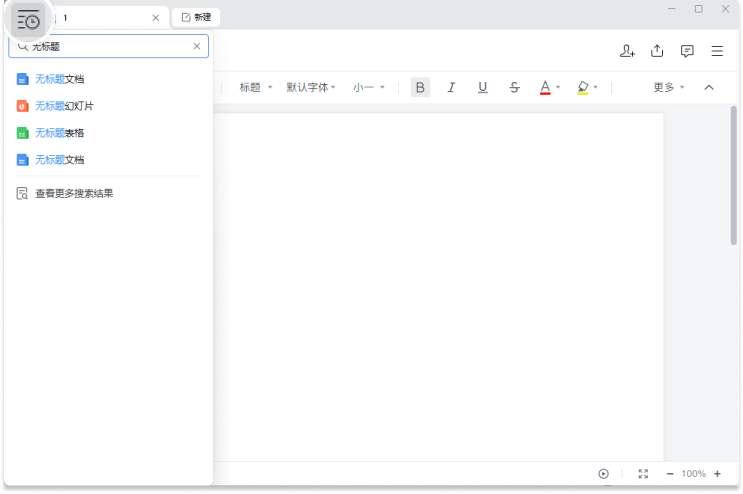Close the document tab named 1
Image resolution: width=743 pixels, height=494 pixels.
(x=155, y=18)
